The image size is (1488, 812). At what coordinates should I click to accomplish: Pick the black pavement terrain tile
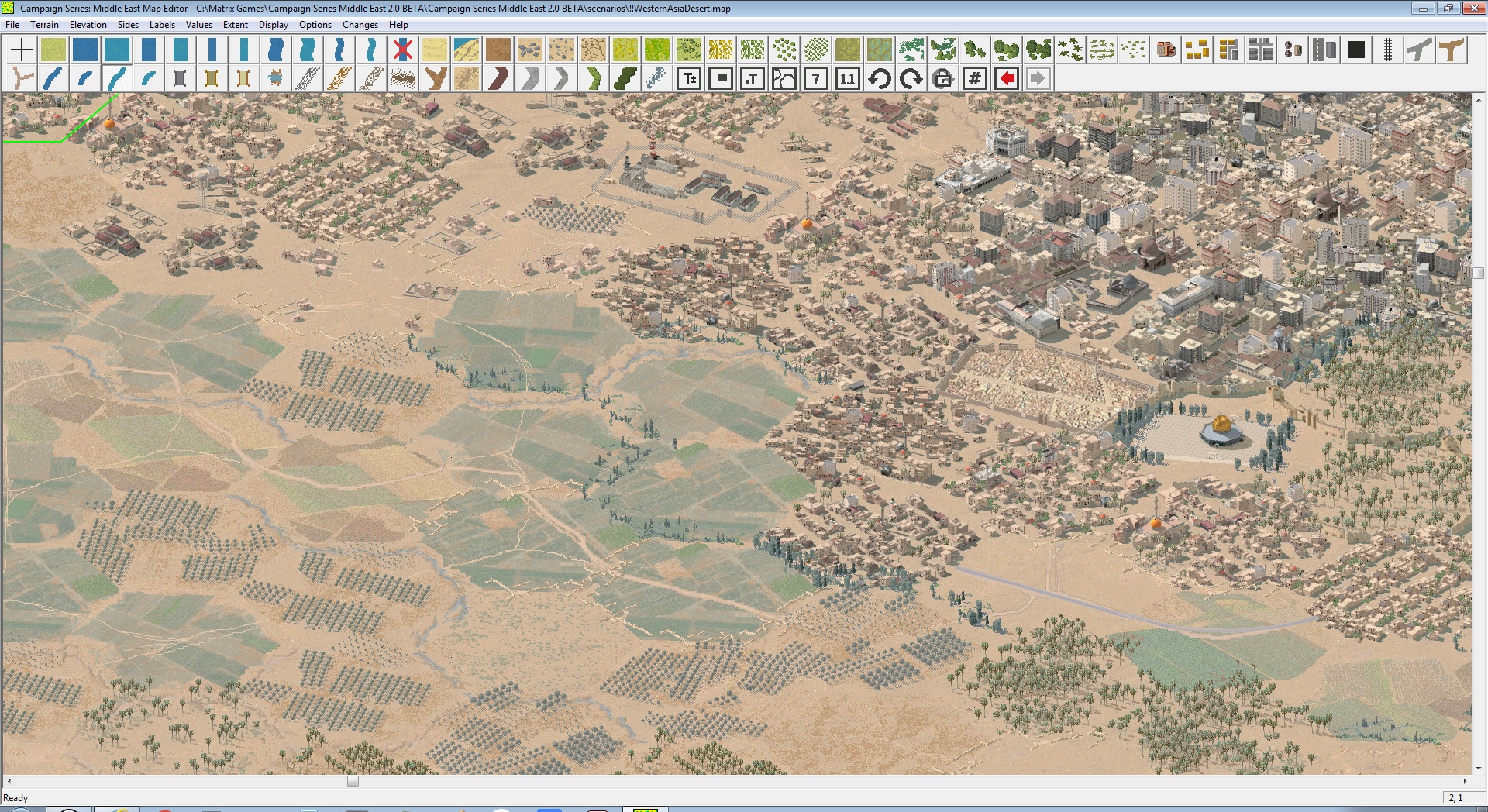pos(1355,50)
